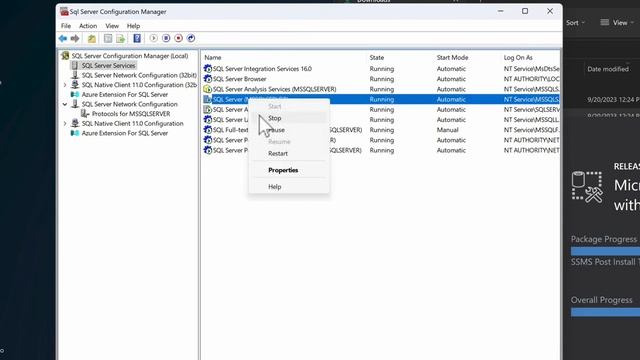Open Sort dropdown in the background window

[575, 23]
